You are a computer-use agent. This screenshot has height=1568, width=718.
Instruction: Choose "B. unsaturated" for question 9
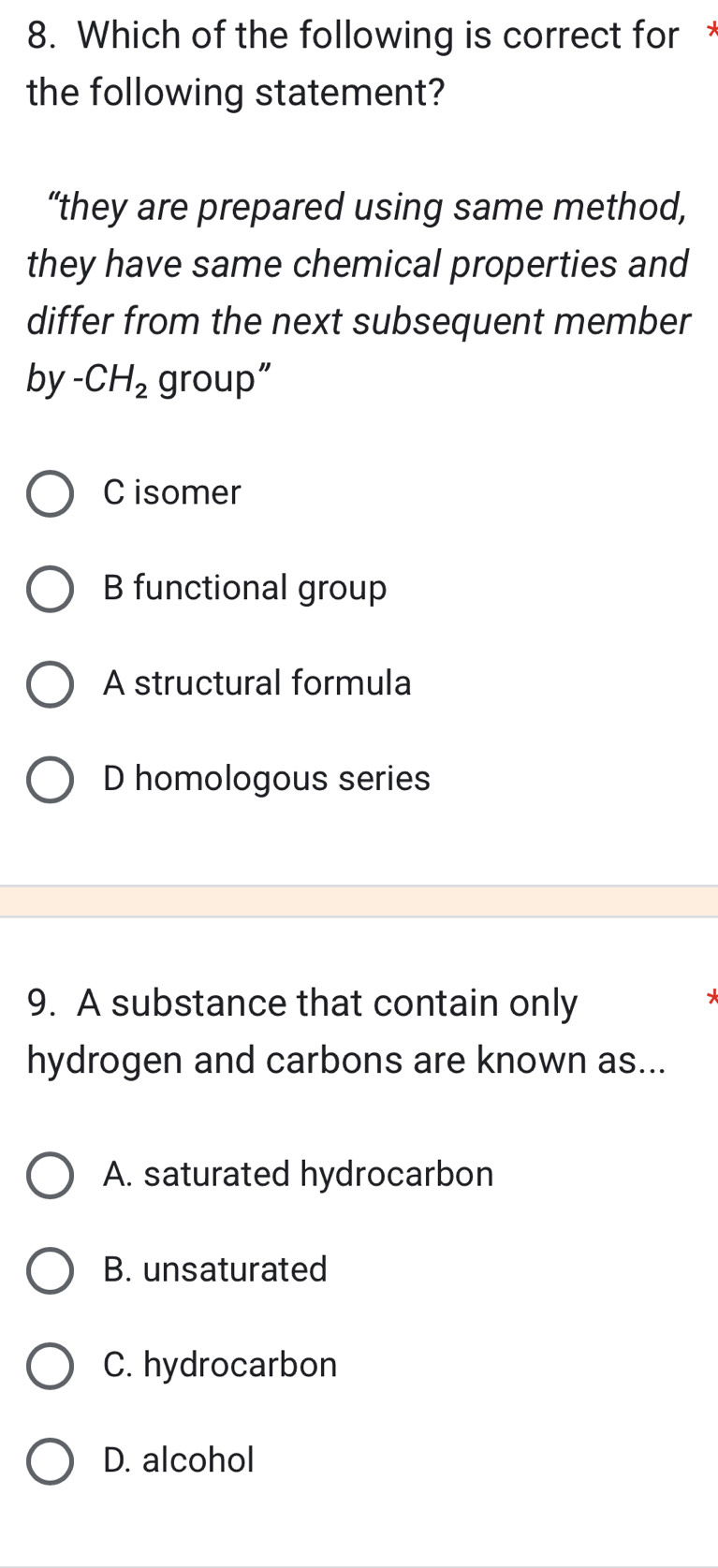point(51,1271)
